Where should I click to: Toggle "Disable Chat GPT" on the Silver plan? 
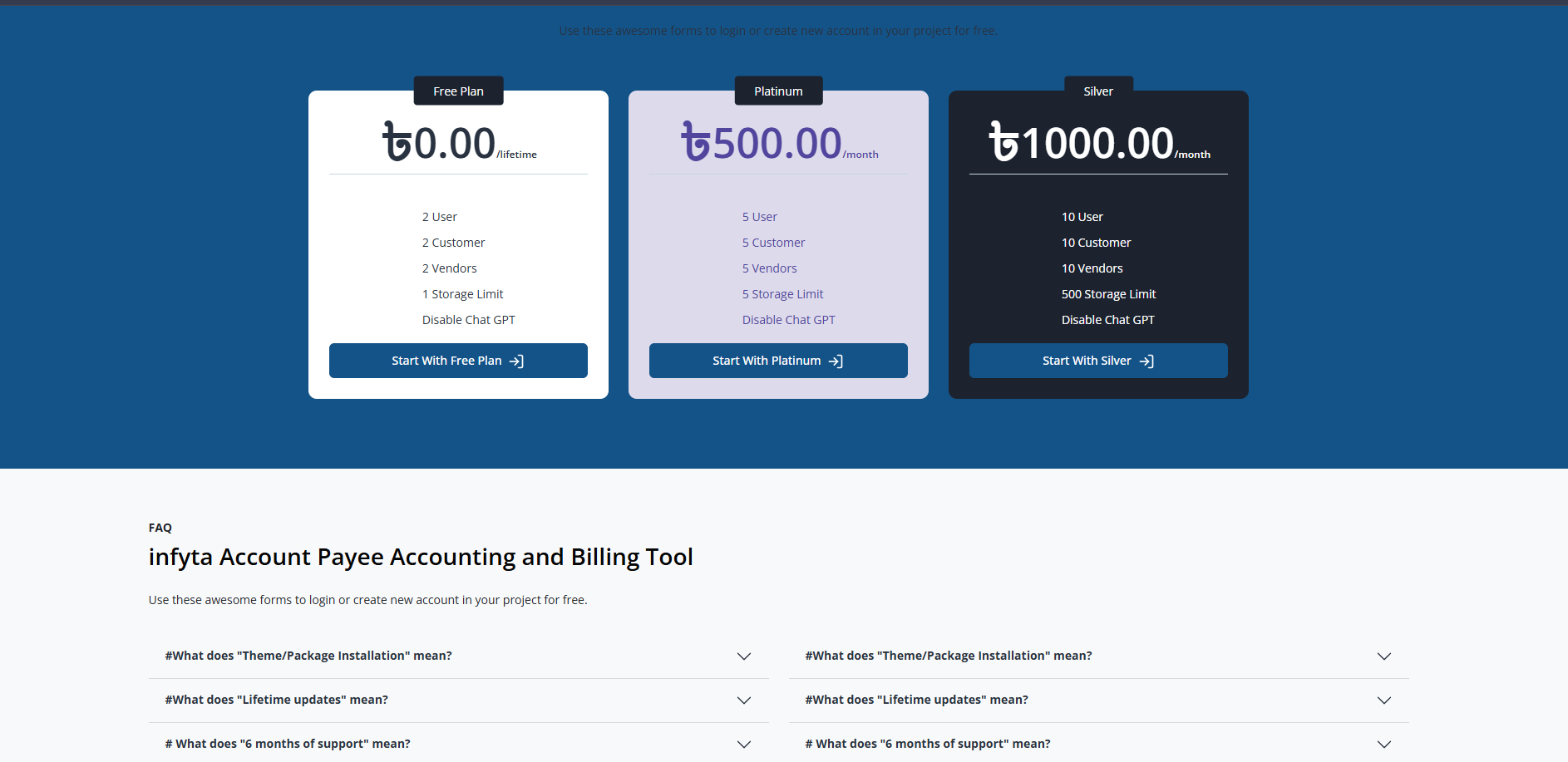(1107, 319)
